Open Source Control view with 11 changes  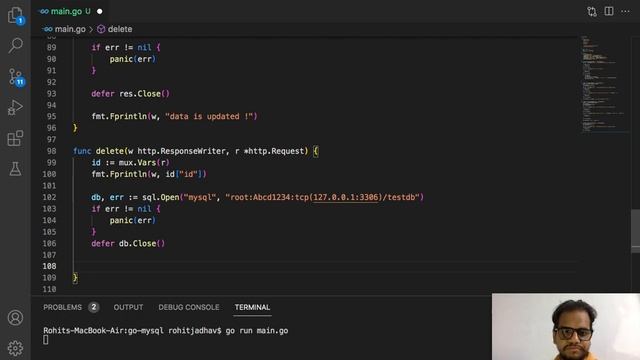[x=16, y=77]
